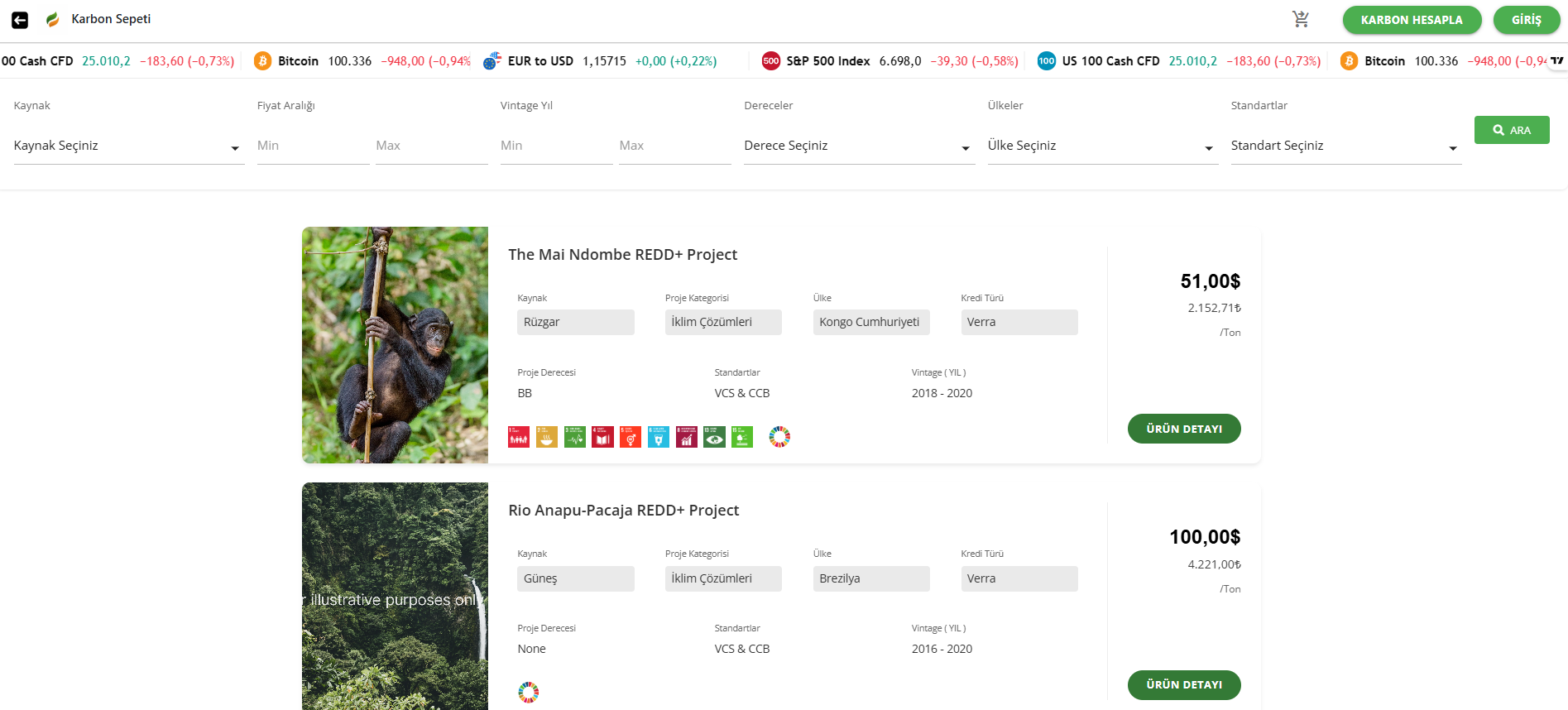Click the SDG 1 No Poverty icon
1568x710 pixels.
coord(519,437)
